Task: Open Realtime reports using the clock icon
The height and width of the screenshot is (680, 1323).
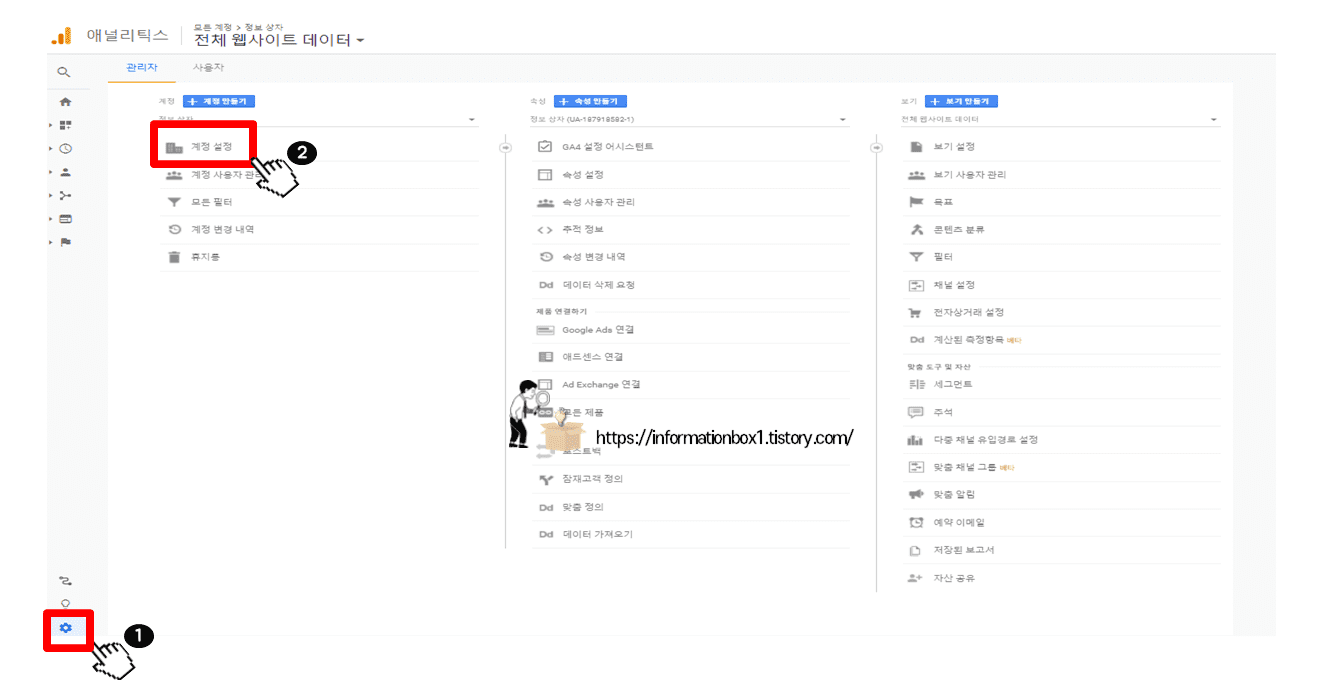Action: tap(66, 148)
